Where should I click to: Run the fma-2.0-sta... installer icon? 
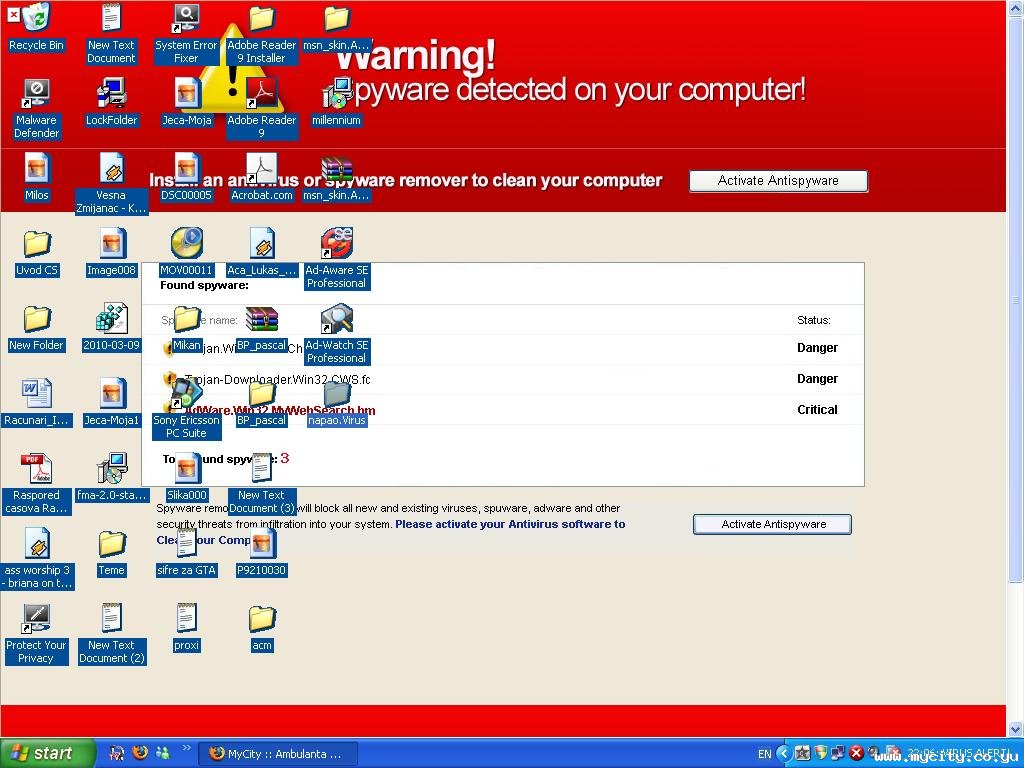(x=112, y=478)
